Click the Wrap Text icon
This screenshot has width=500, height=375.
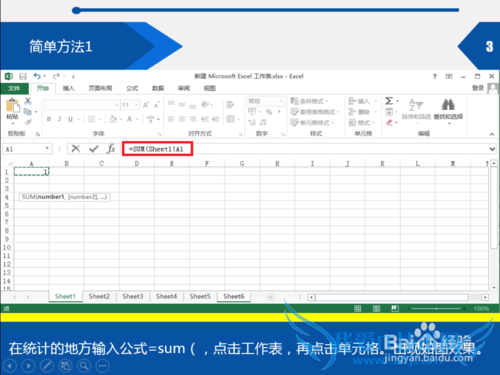pyautogui.click(x=230, y=105)
